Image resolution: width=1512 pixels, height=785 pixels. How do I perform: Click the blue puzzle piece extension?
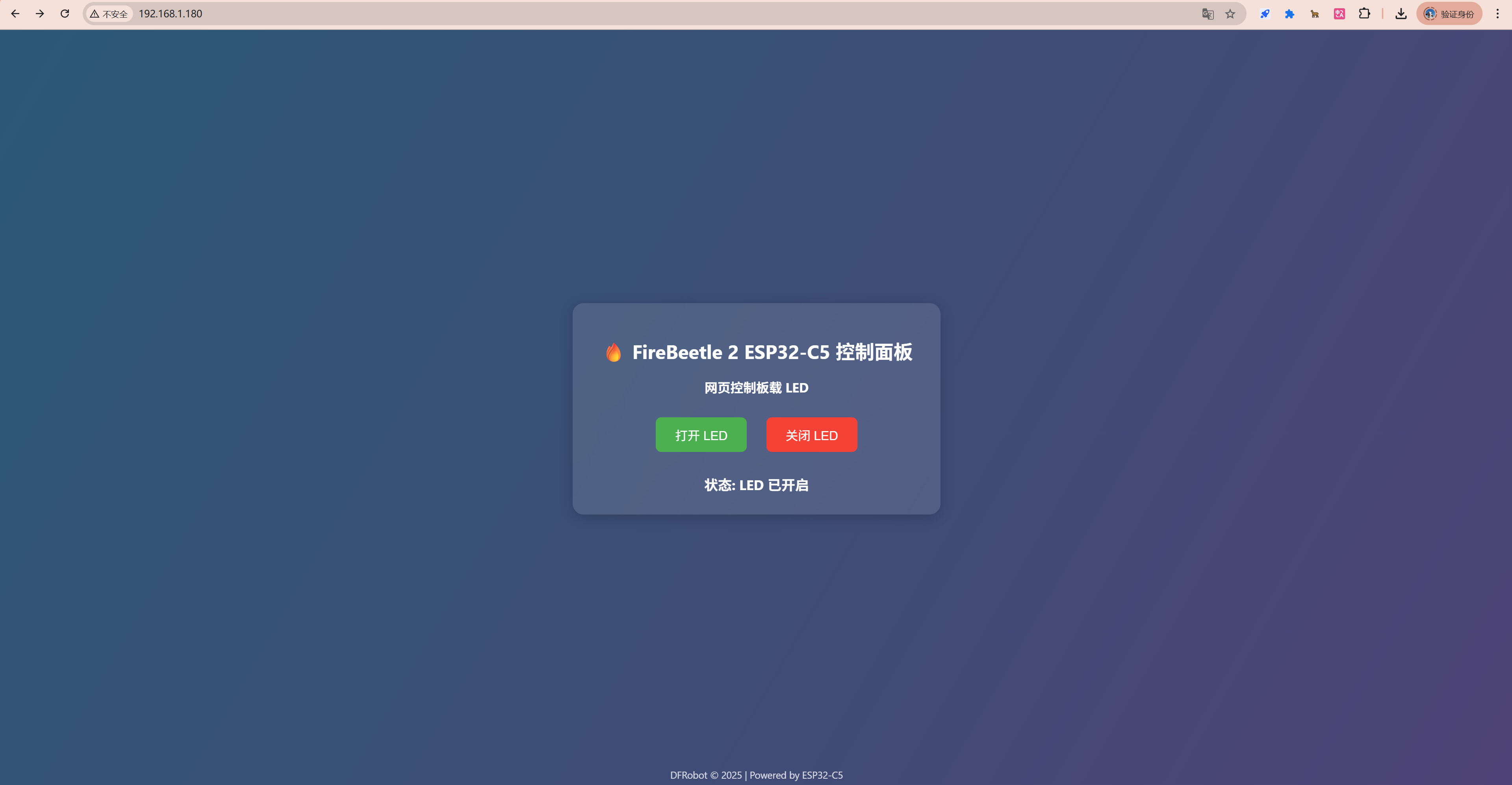[x=1289, y=13]
